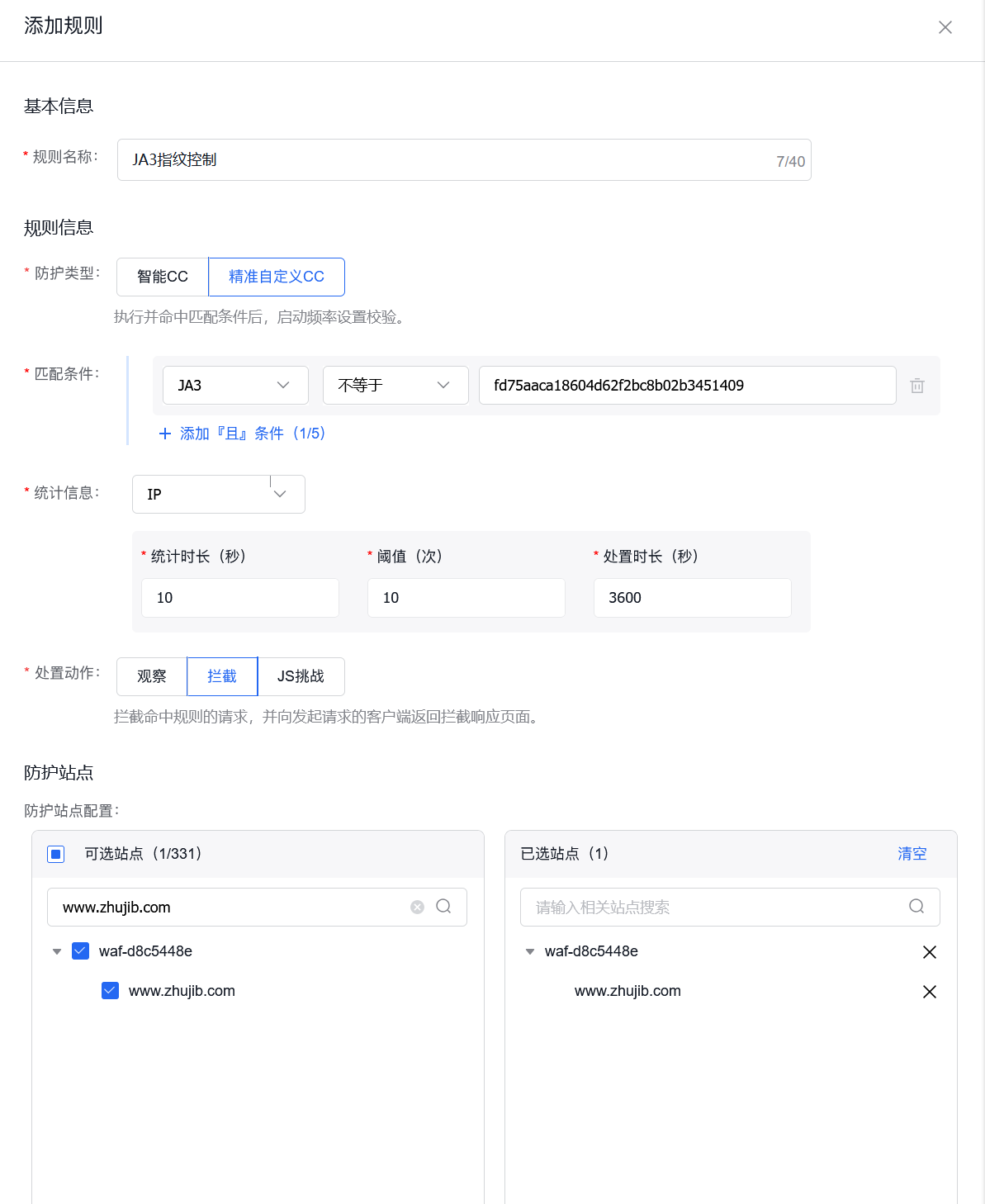This screenshot has width=985, height=1204.
Task: Close the 添加规则 dialog
Action: click(945, 26)
